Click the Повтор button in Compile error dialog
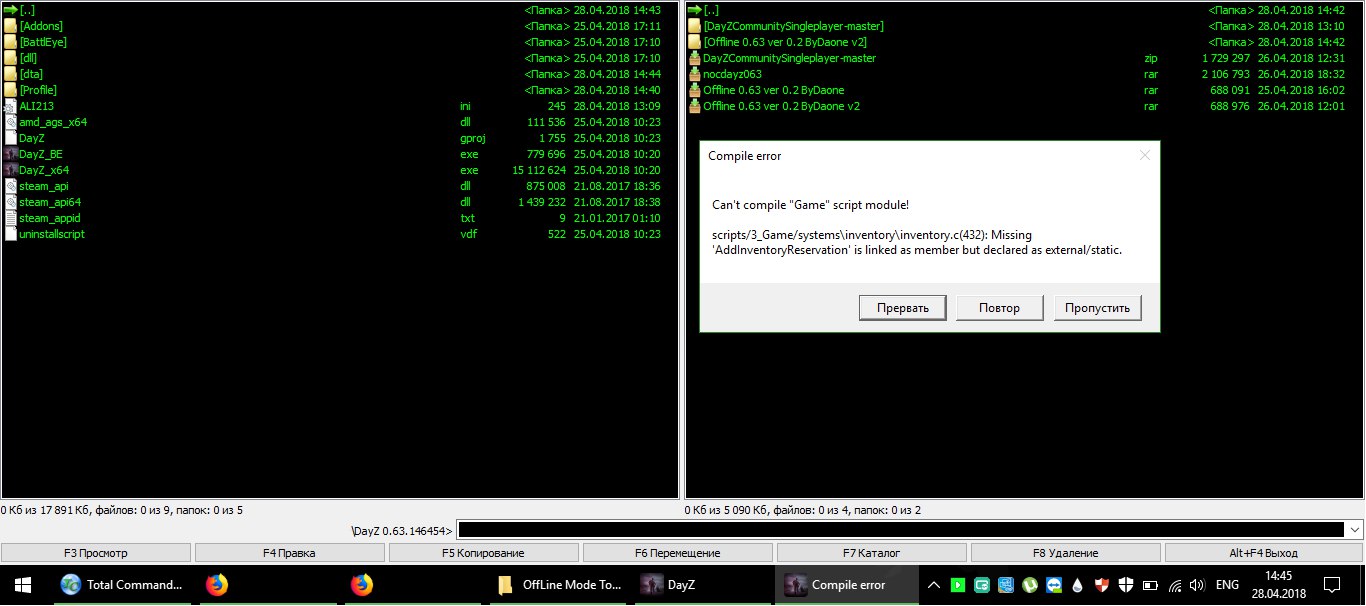1366x606 pixels. [1000, 308]
